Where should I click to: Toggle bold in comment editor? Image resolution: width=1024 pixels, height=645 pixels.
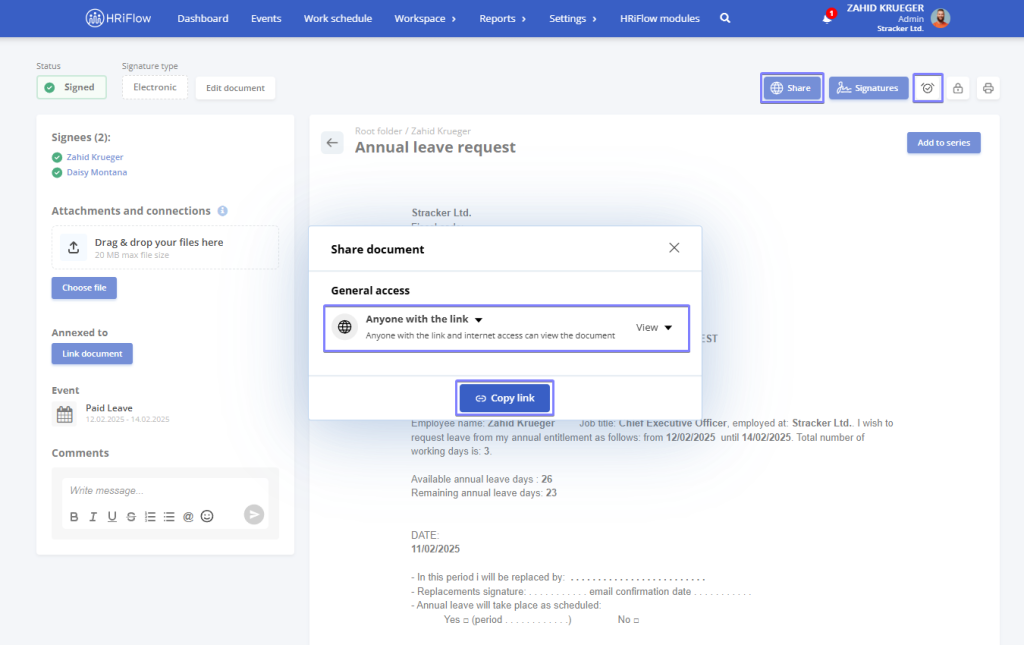74,516
